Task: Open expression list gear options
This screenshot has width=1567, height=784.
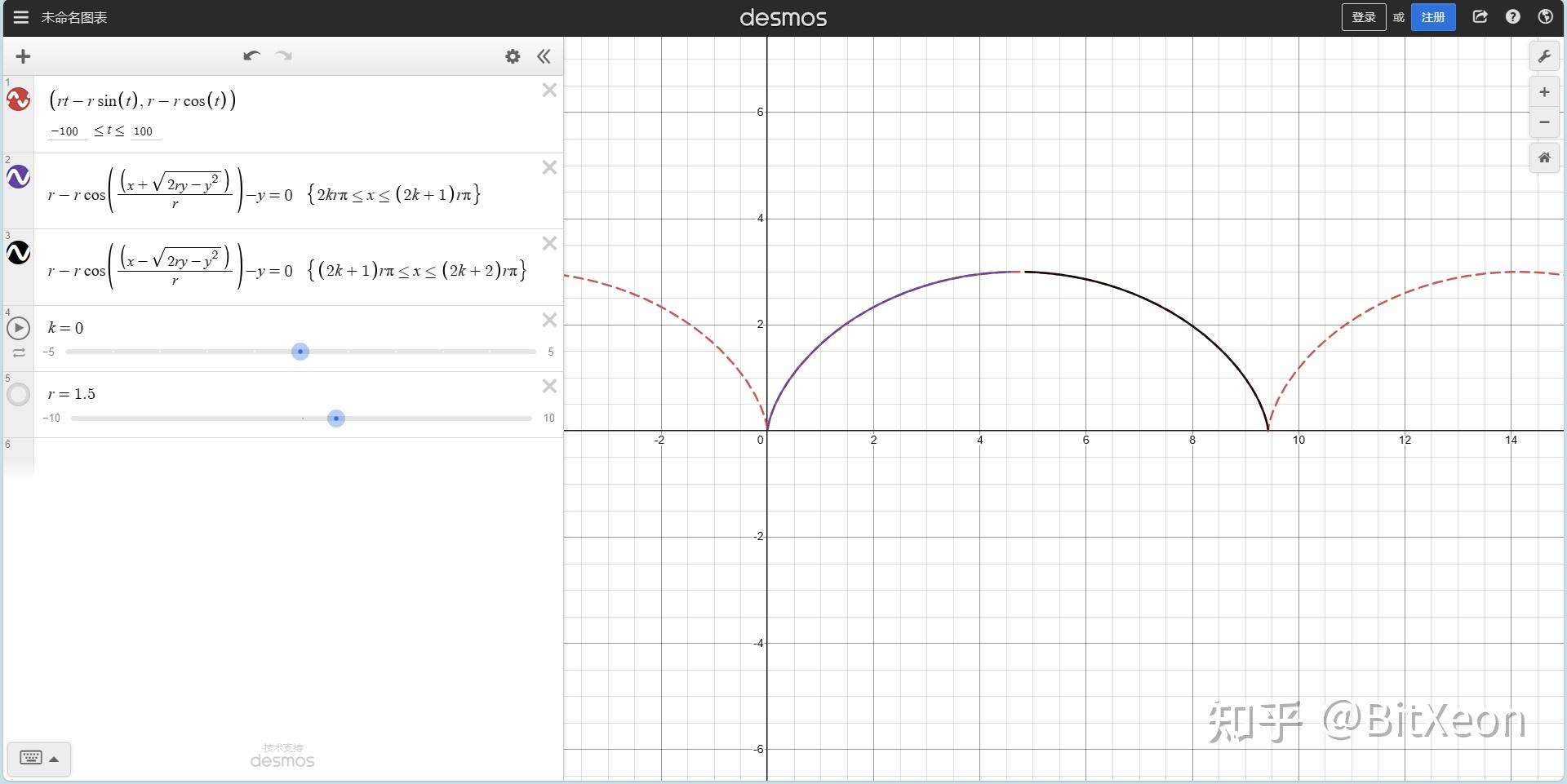Action: coord(513,56)
